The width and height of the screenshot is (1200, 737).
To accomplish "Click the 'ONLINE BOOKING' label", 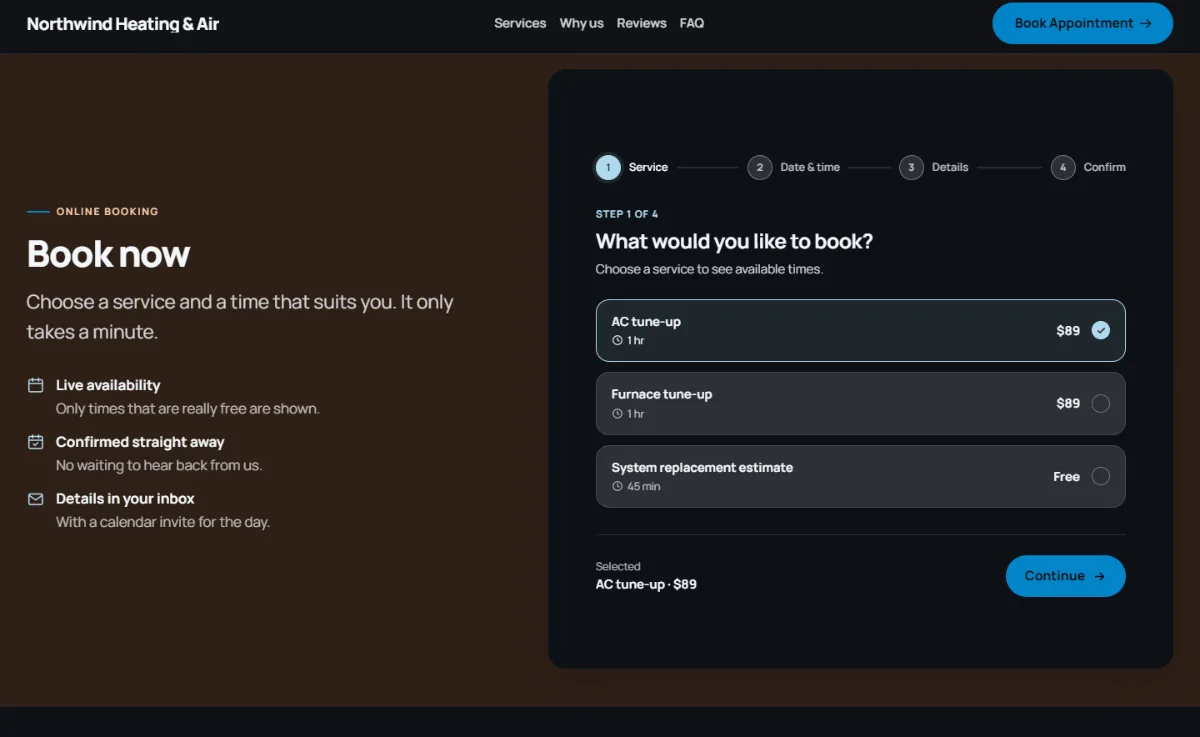I will pos(107,212).
